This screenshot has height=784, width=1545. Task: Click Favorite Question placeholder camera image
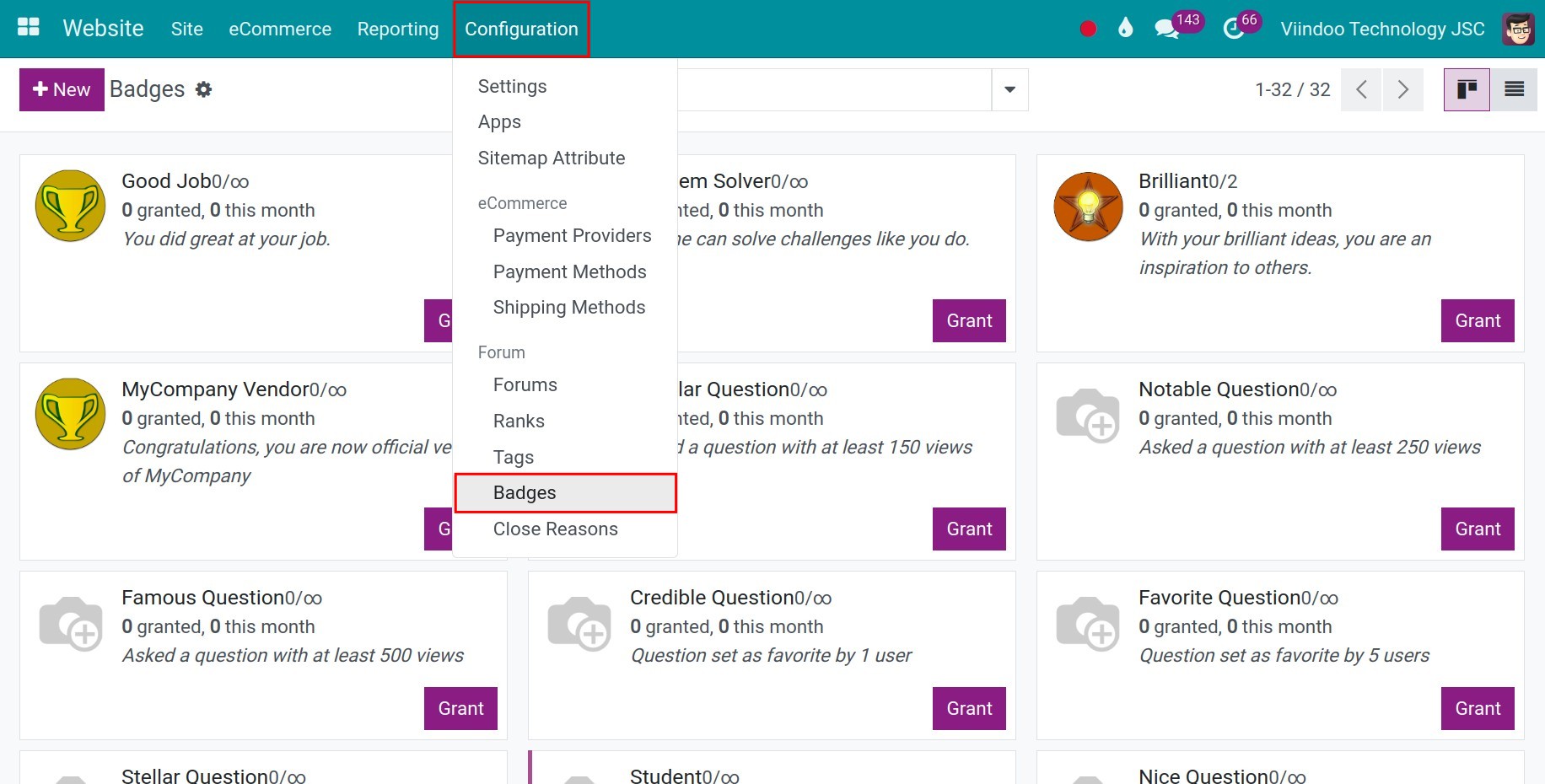(1088, 623)
